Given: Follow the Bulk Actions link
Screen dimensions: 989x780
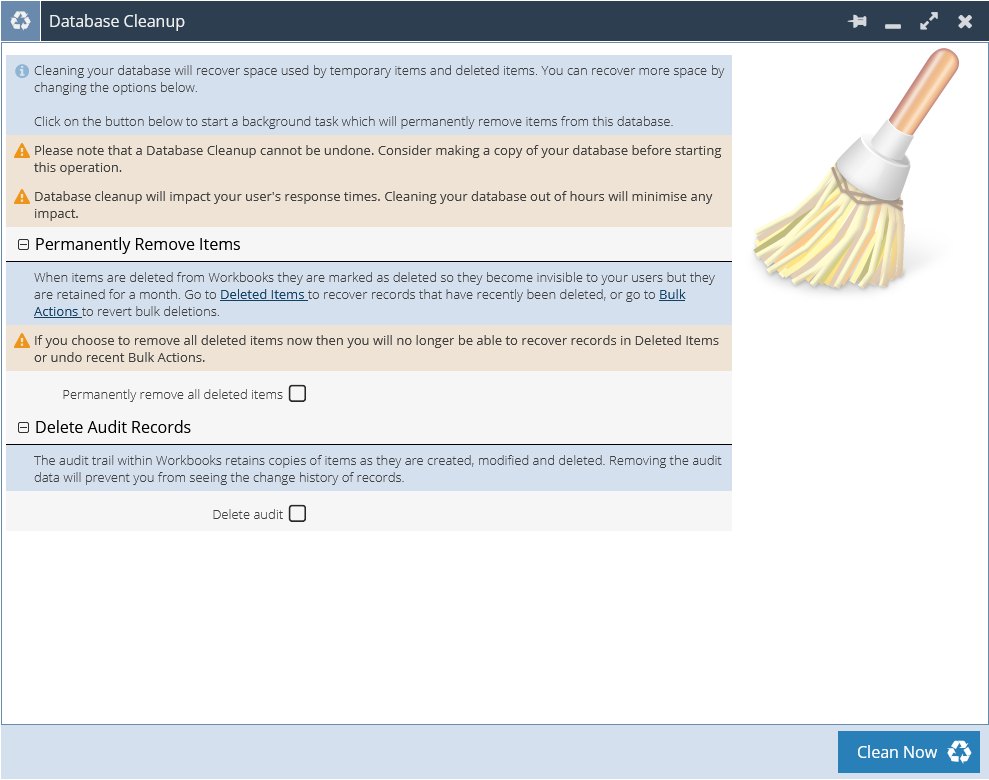Looking at the screenshot, I should 672,294.
